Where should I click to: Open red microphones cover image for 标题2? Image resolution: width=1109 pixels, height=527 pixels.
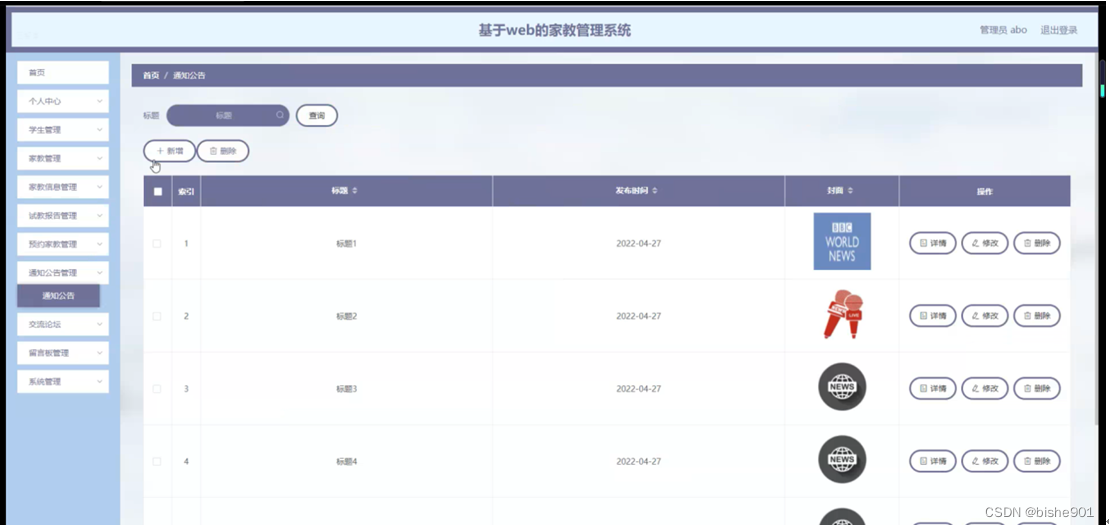pos(842,314)
